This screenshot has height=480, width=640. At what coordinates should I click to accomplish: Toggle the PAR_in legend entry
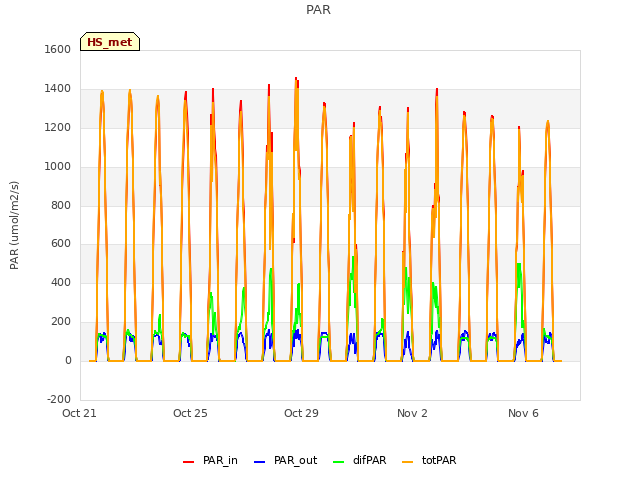[x=210, y=460]
